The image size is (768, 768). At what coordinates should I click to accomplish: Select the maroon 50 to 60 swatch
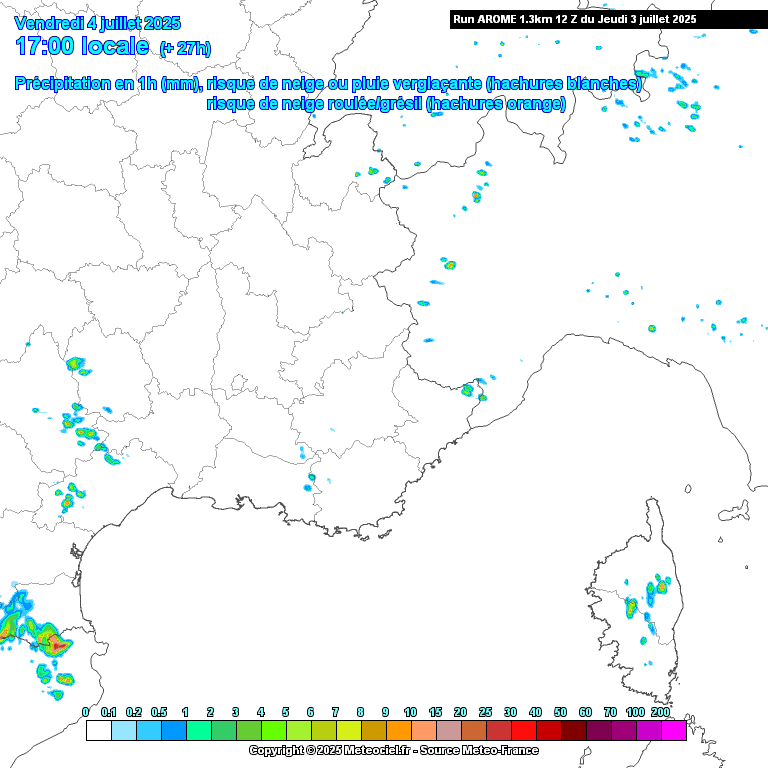[x=574, y=730]
